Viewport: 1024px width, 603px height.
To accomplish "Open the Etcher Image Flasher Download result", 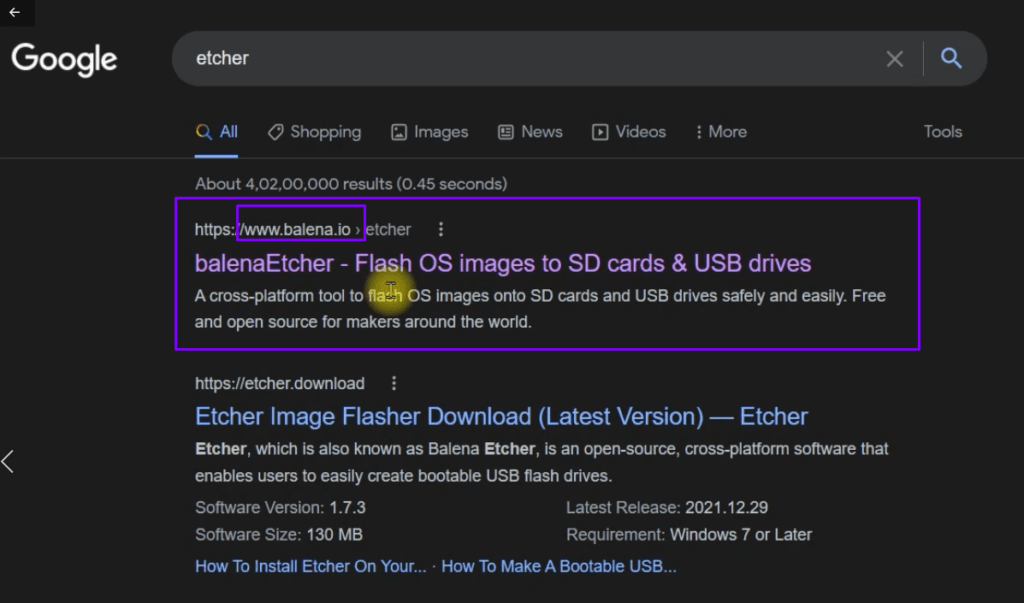I will point(502,417).
